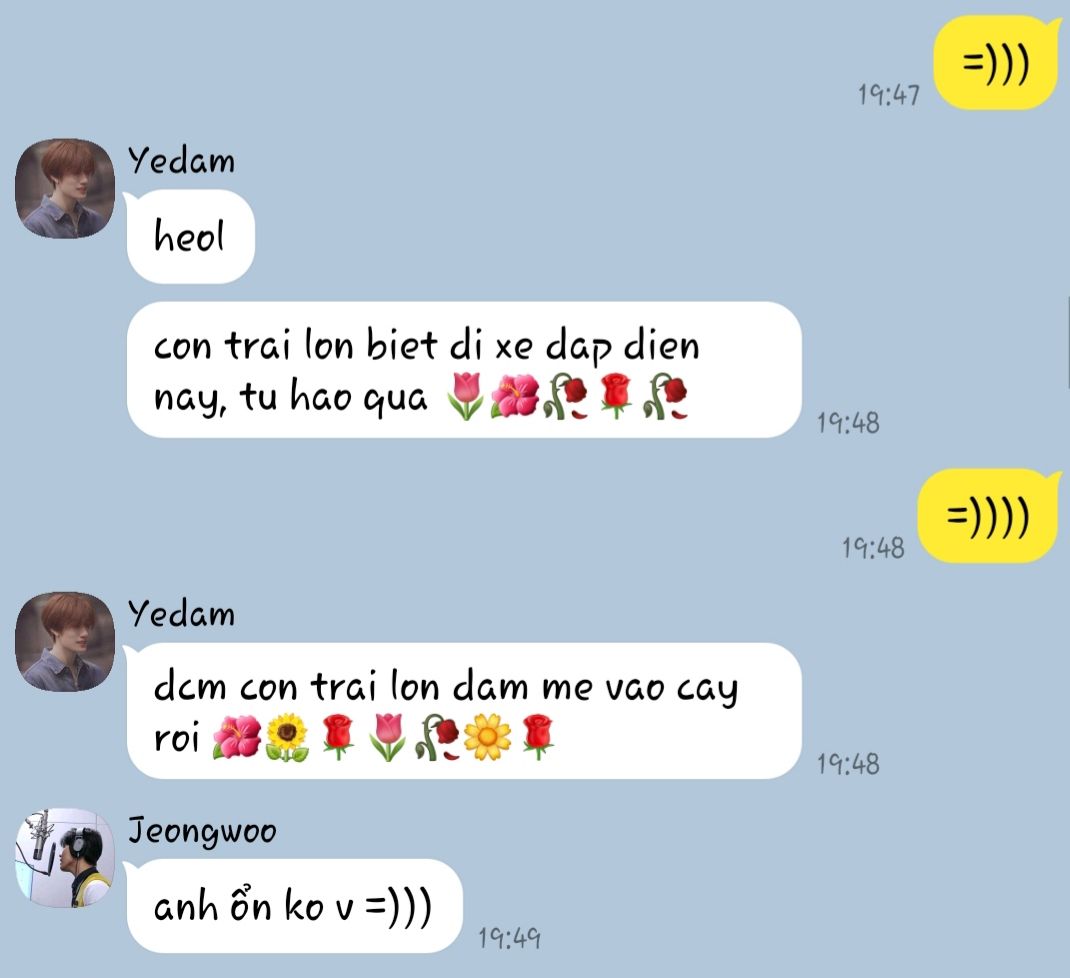Tap the sunflower emoji in dcm message

pos(287,737)
